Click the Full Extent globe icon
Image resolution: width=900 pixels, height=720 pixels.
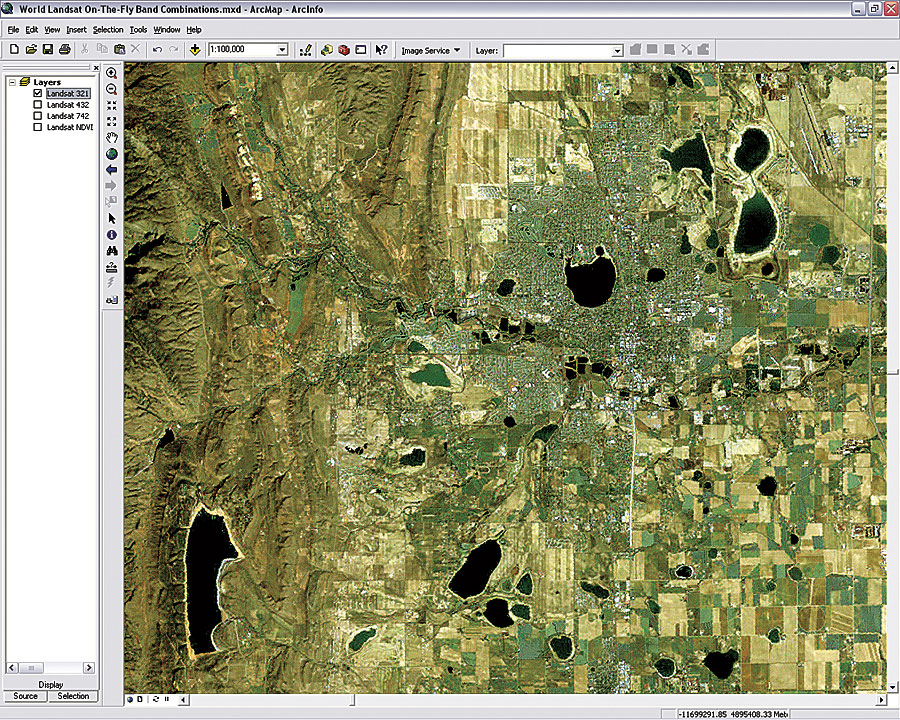coord(112,154)
